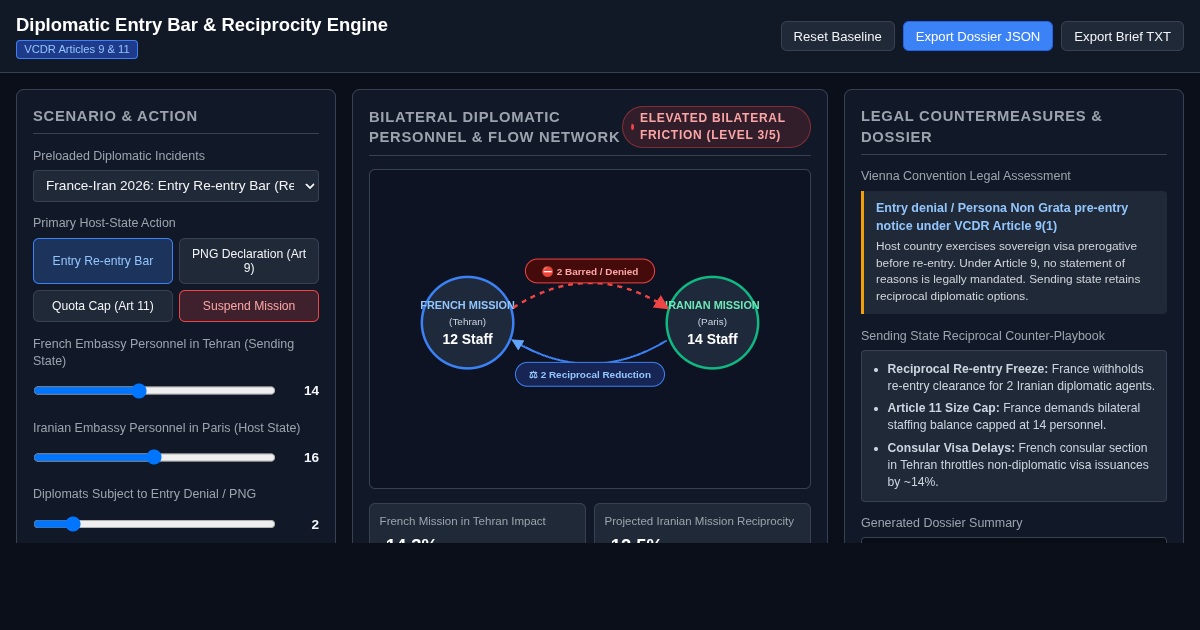The image size is (1200, 630).
Task: Click the Elevated Bilateral Friction level badge
Action: (716, 127)
